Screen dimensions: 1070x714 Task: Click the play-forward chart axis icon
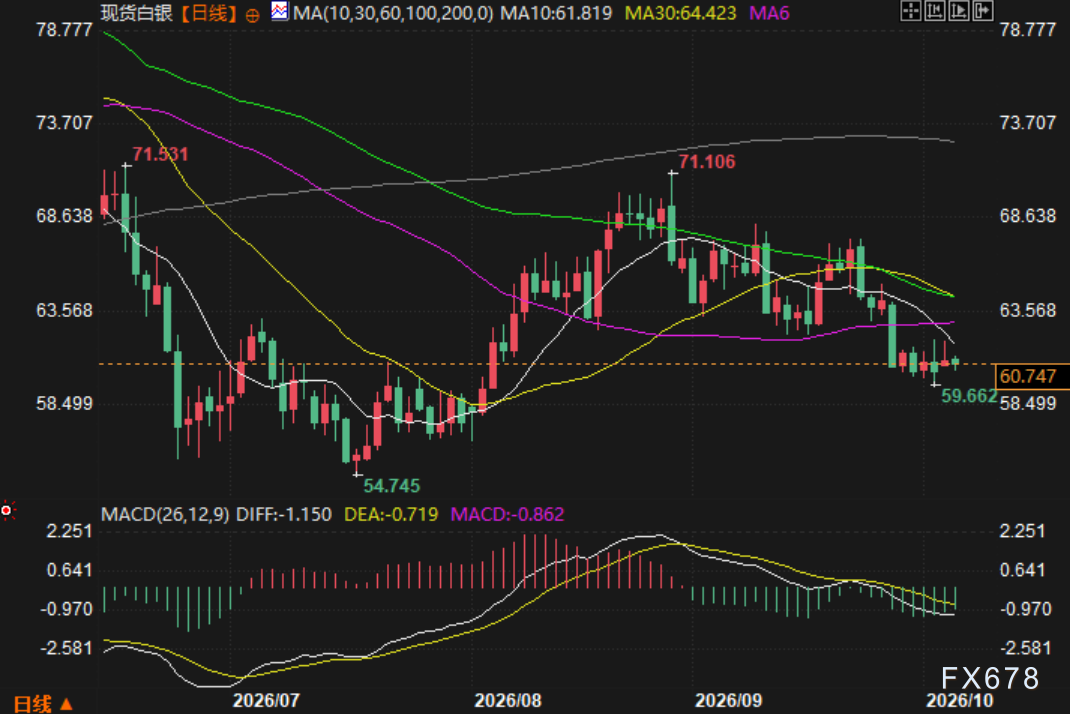click(x=958, y=10)
